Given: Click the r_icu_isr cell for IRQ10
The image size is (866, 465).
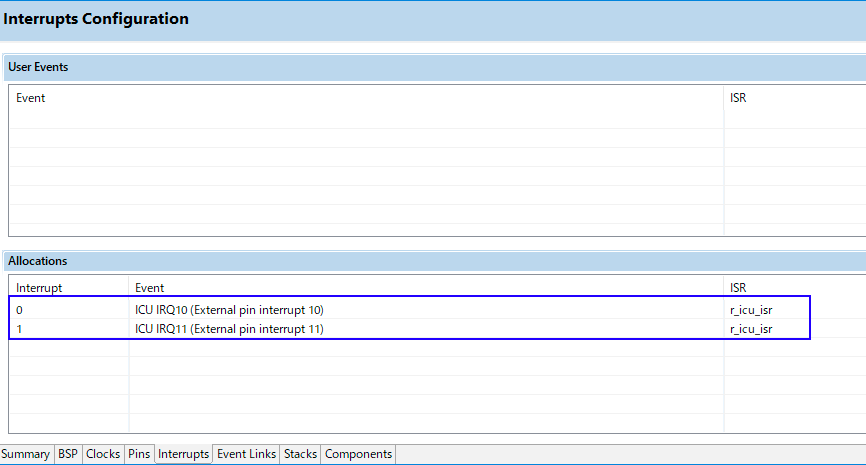Looking at the screenshot, I should tap(751, 310).
